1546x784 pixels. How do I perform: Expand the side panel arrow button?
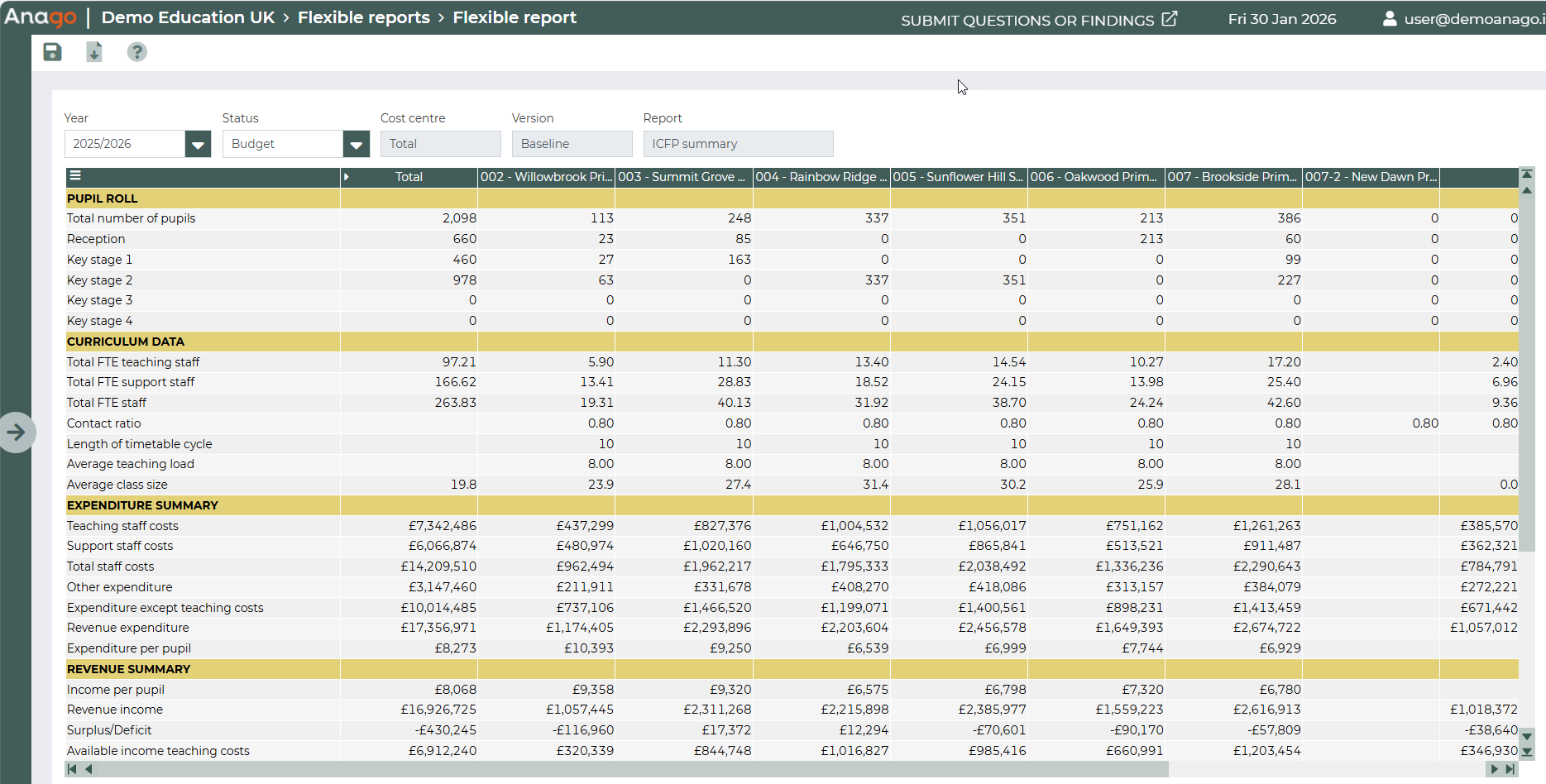17,432
